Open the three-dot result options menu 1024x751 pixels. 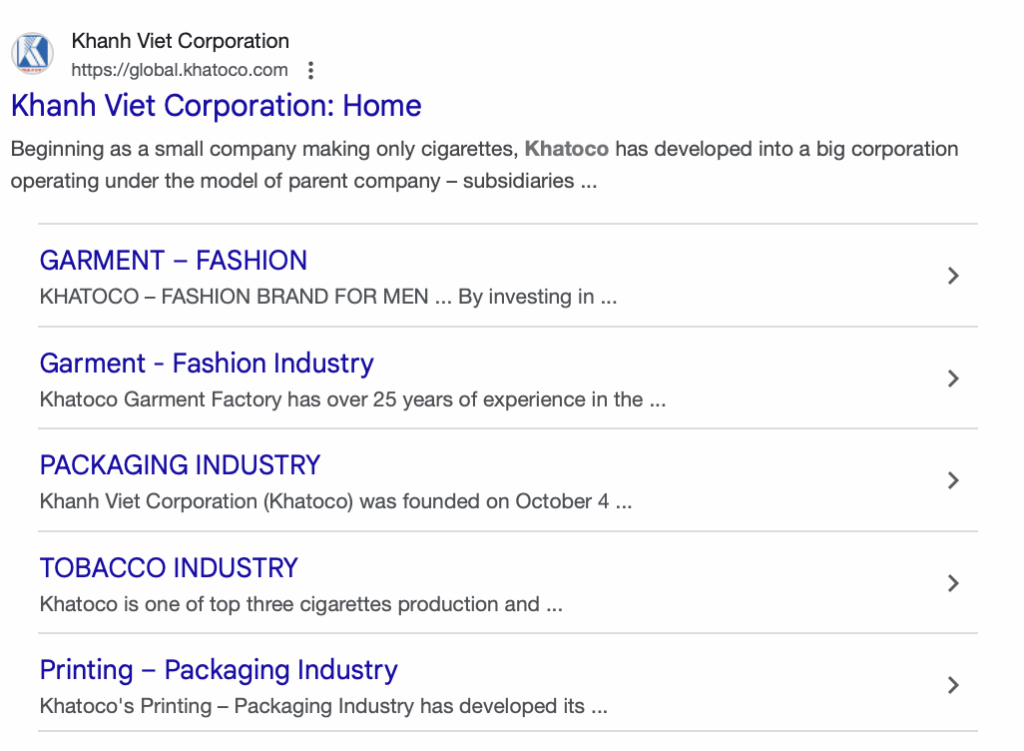311,70
